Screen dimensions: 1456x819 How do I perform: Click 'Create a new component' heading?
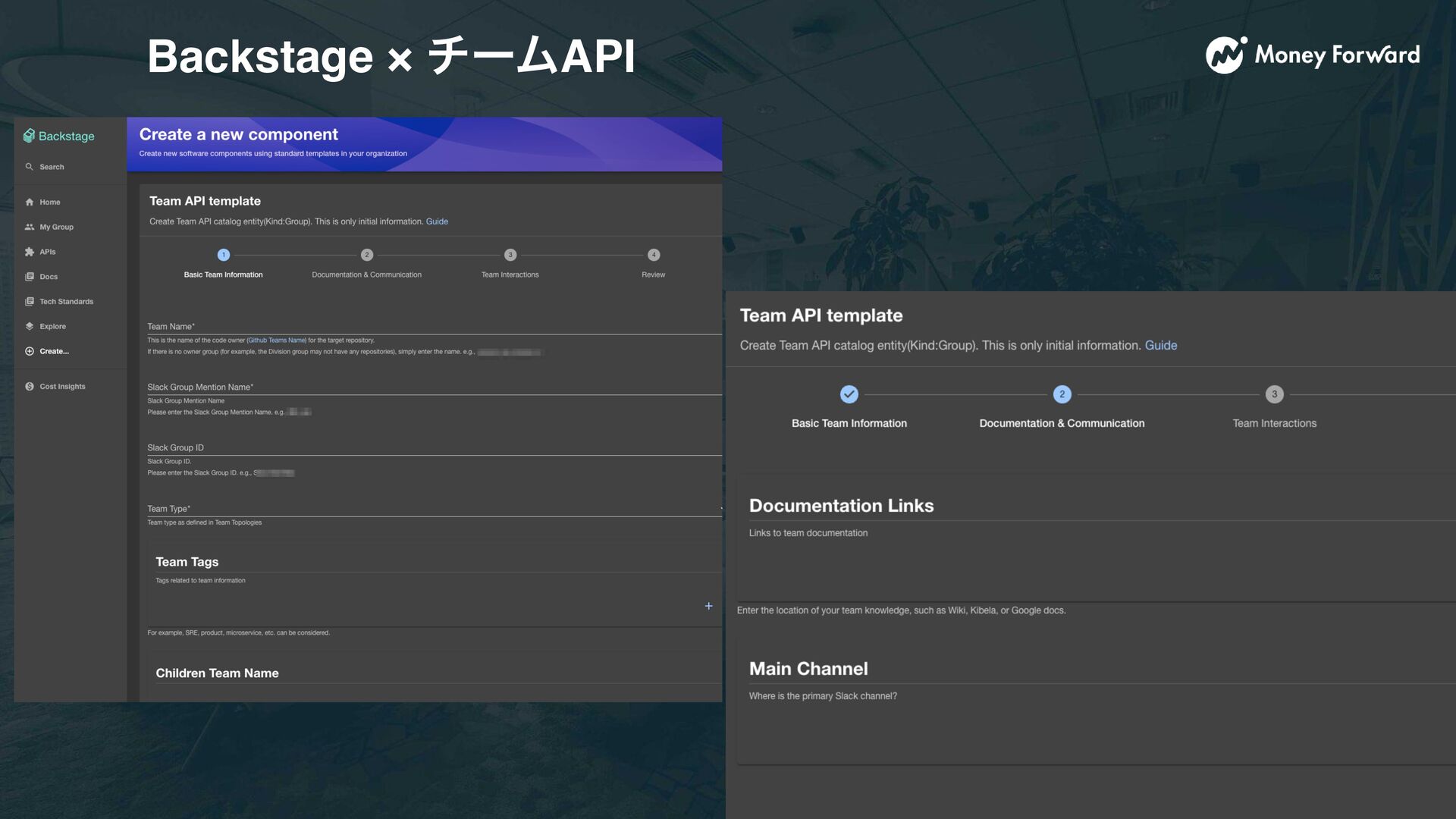[x=239, y=134]
